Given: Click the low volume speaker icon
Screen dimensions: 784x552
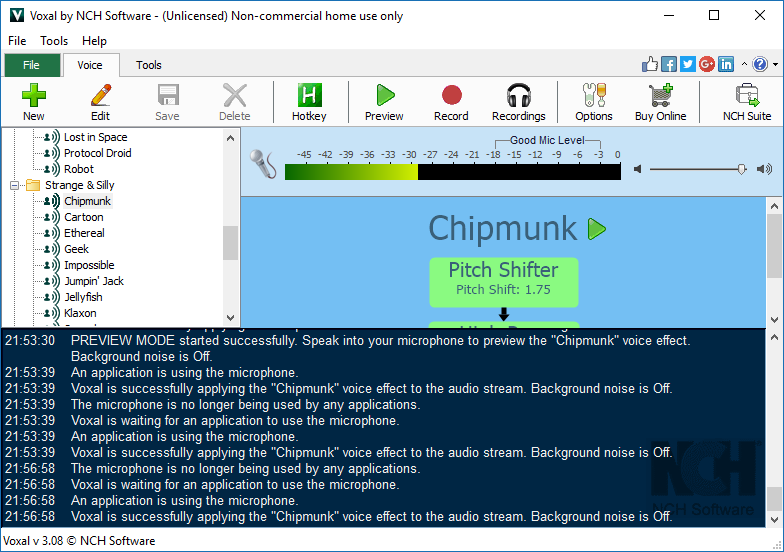Looking at the screenshot, I should 638,169.
